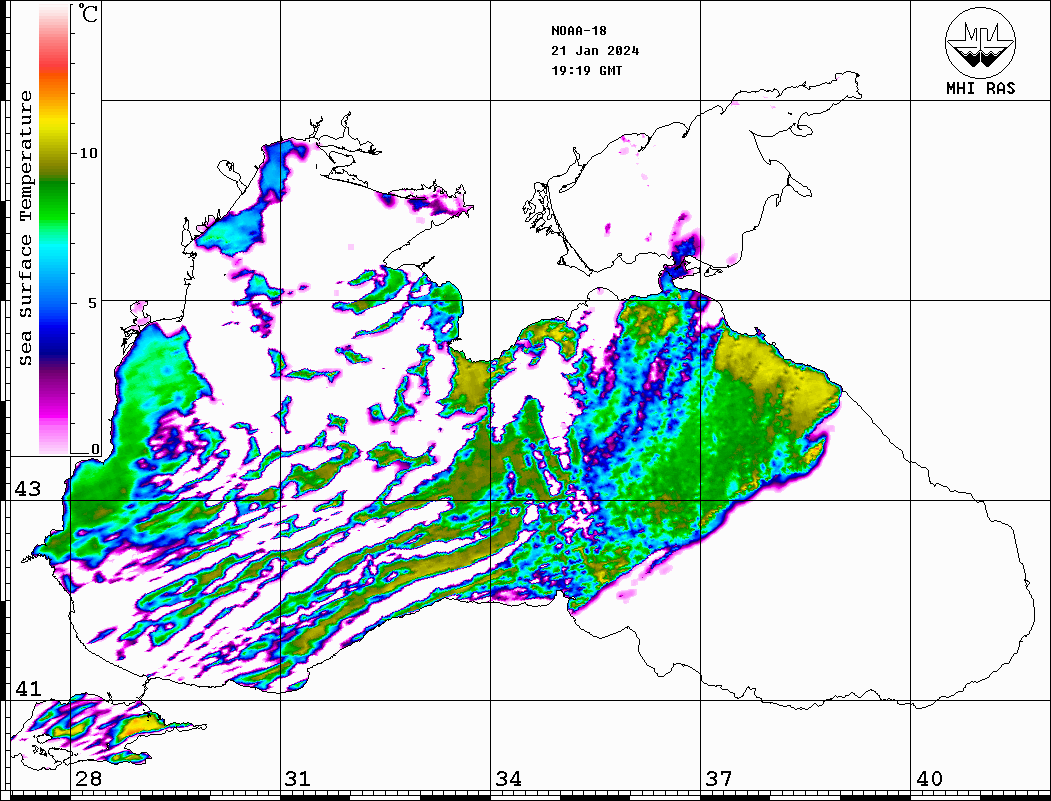
Task: Click longitude label '40'
Action: 929,779
